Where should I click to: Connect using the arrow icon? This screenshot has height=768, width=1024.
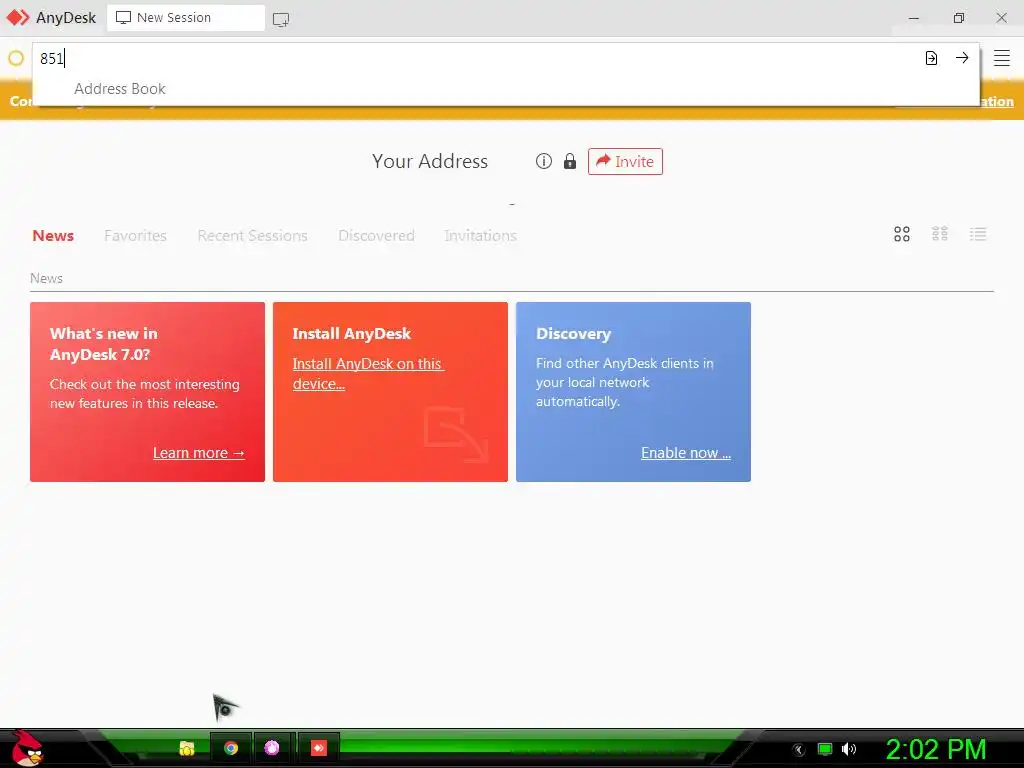pos(962,57)
